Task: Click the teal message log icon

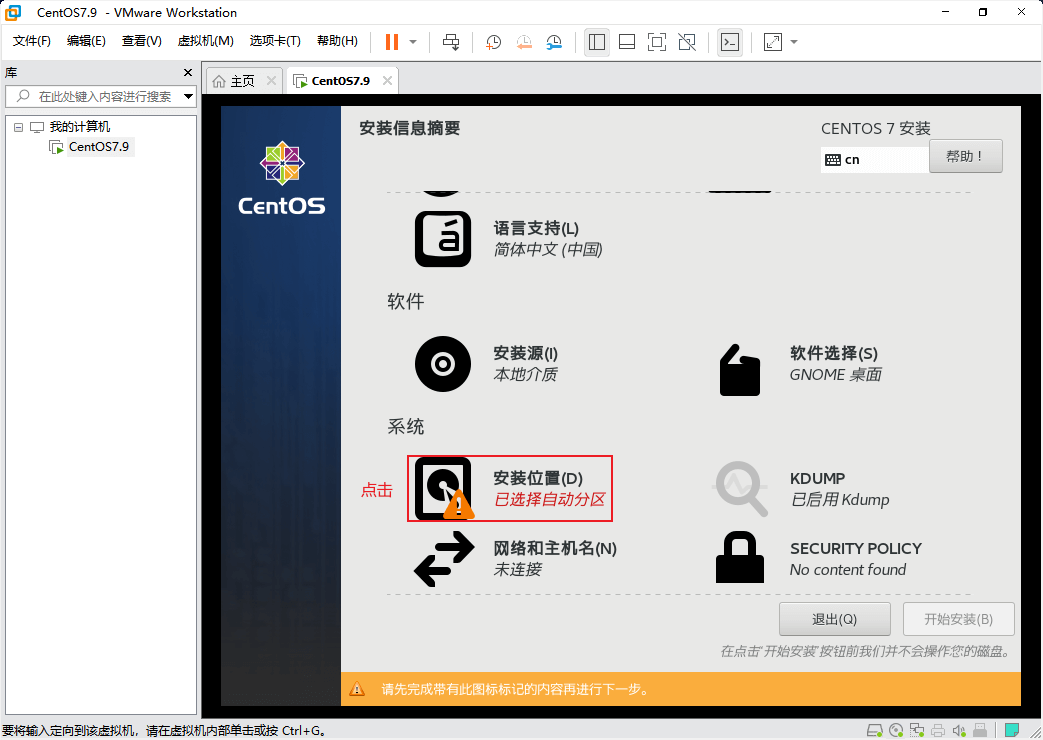Action: (1012, 731)
